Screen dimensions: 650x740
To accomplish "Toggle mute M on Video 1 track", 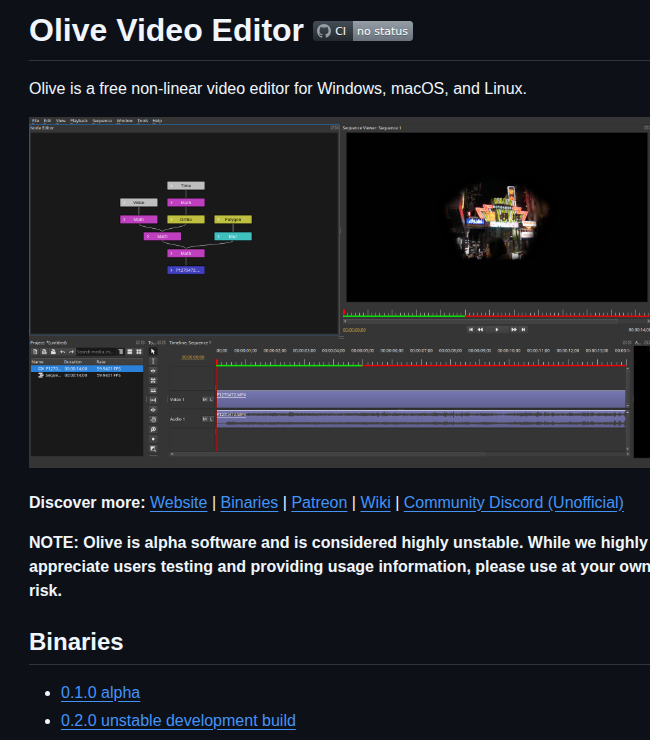I will pyautogui.click(x=205, y=400).
